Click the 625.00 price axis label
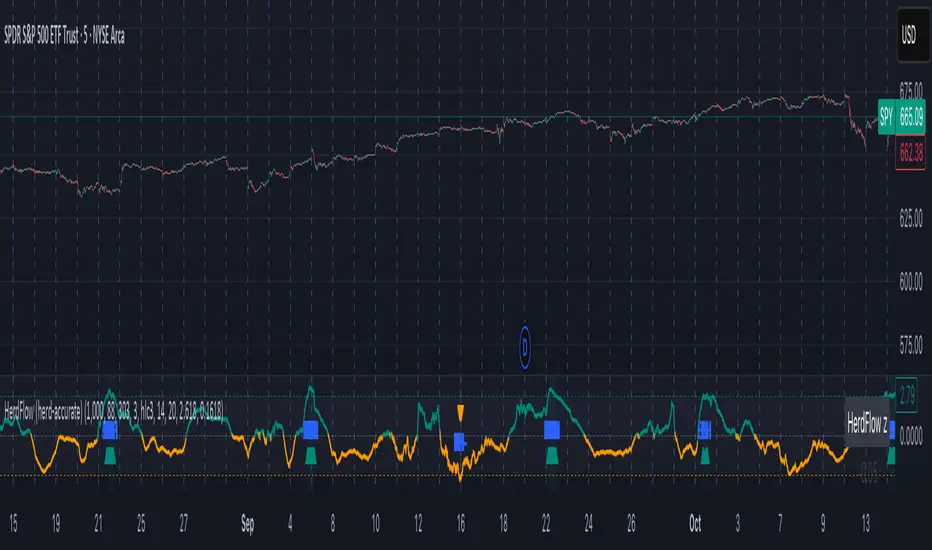 (911, 218)
